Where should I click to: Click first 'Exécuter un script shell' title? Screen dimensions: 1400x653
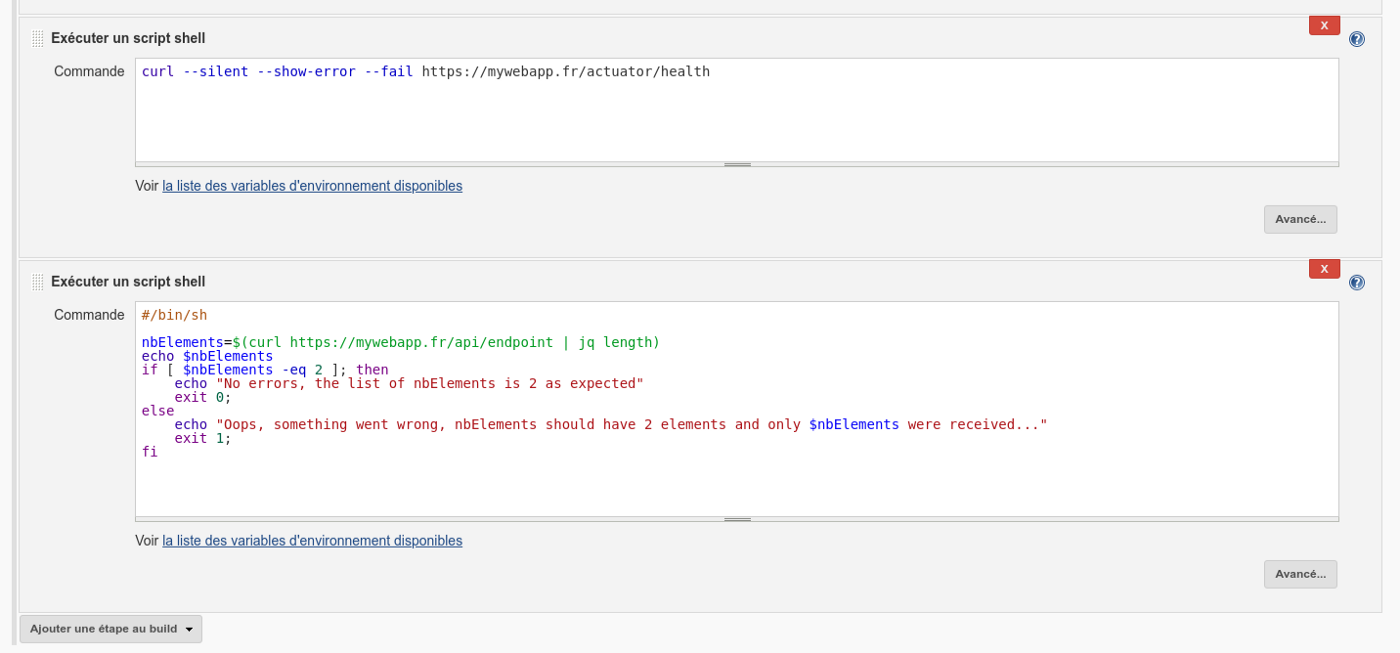[x=128, y=39]
